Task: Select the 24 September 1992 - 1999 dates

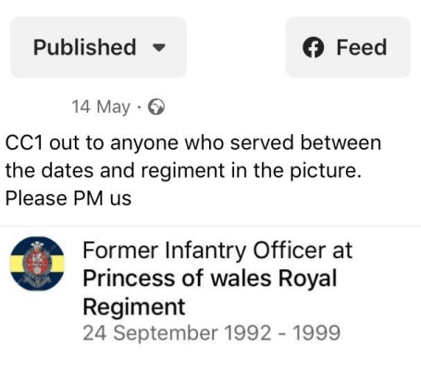Action: 212,333
